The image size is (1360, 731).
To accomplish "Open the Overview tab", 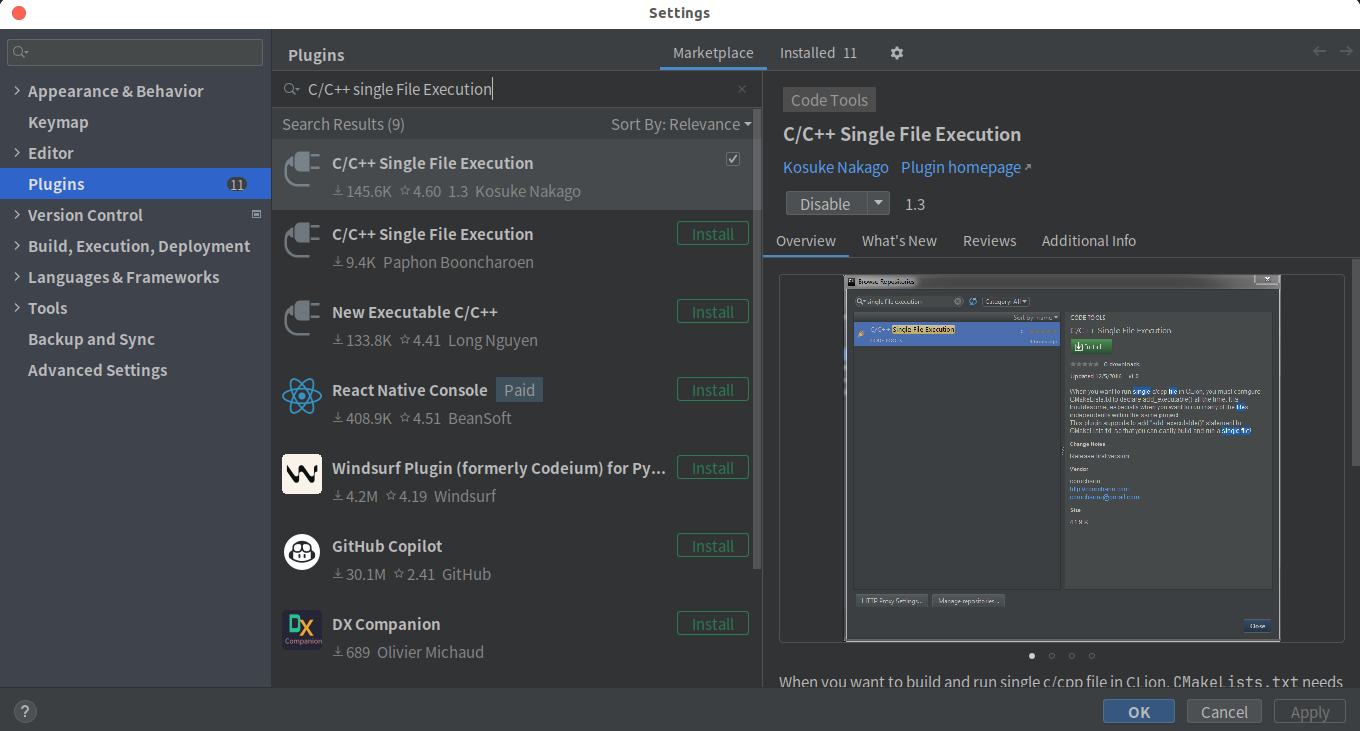I will coord(806,241).
